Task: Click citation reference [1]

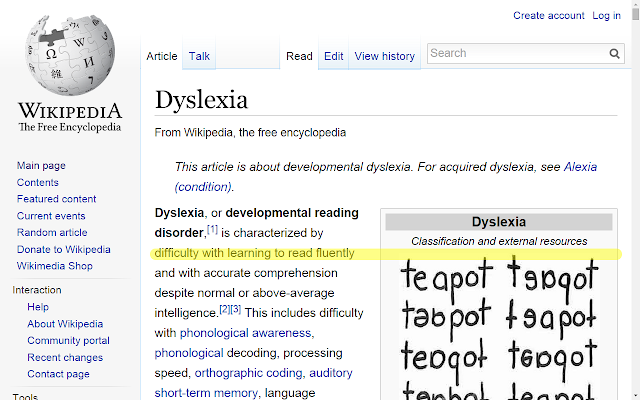Action: point(212,229)
